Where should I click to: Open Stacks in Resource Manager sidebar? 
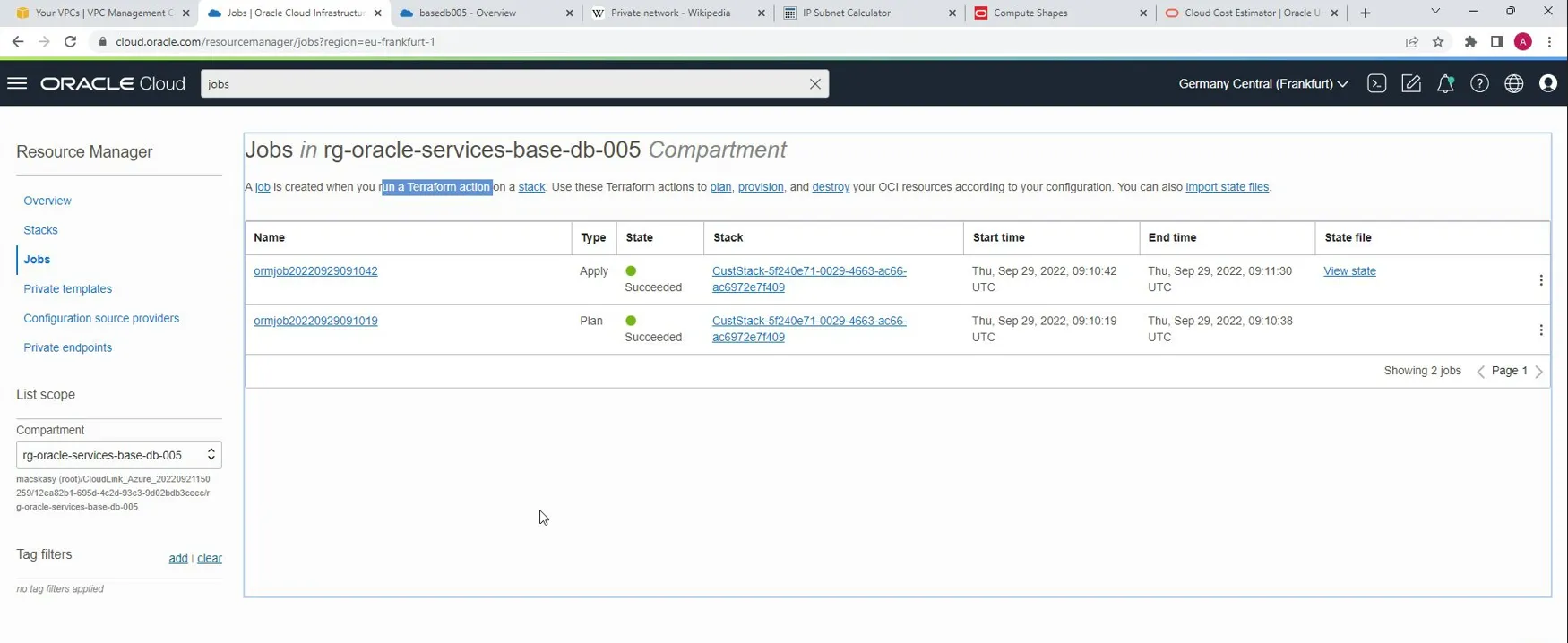coord(40,230)
